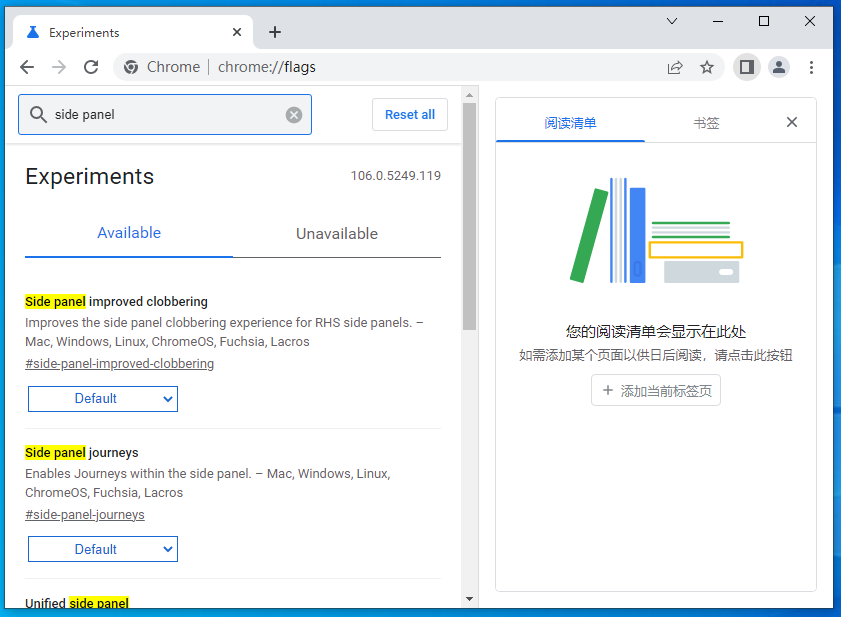Click the Reset all button
Screen dimensions: 841x617
click(x=410, y=114)
